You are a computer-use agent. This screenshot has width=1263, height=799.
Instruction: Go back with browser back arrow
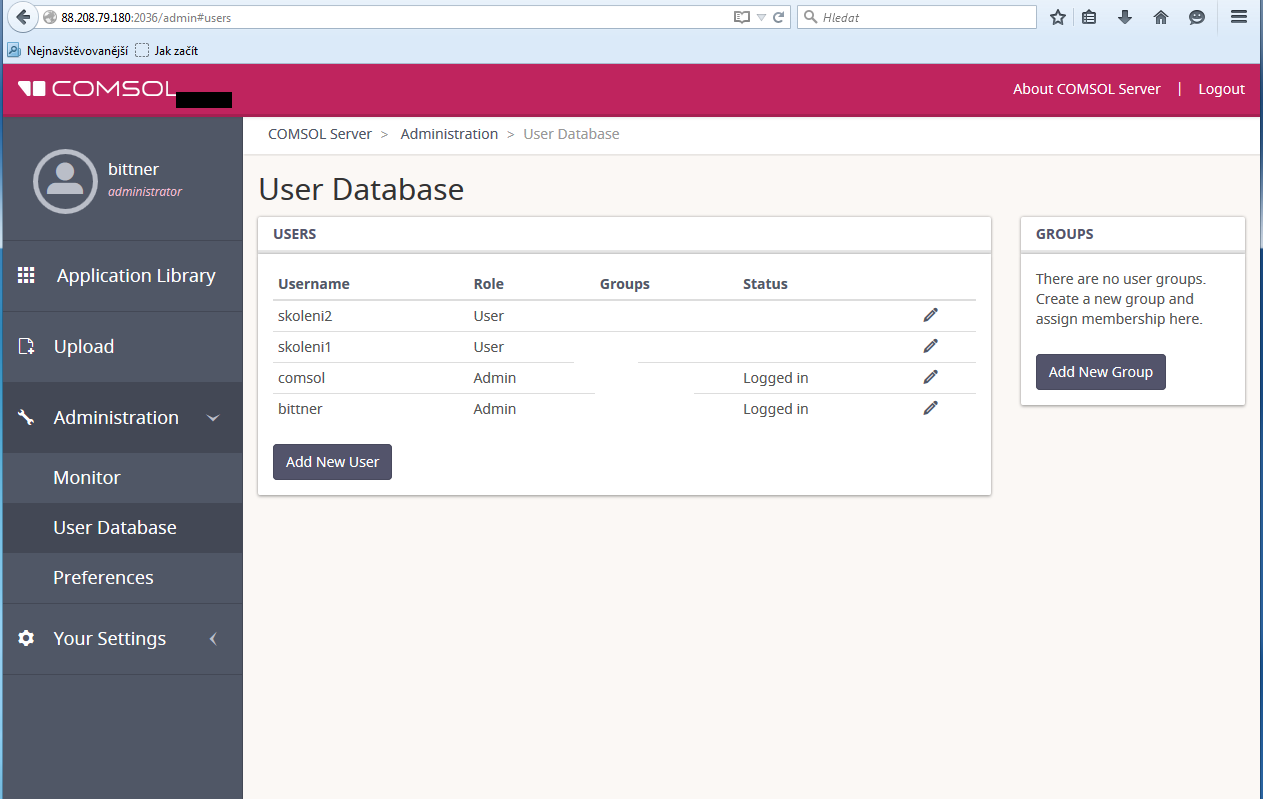(23, 17)
